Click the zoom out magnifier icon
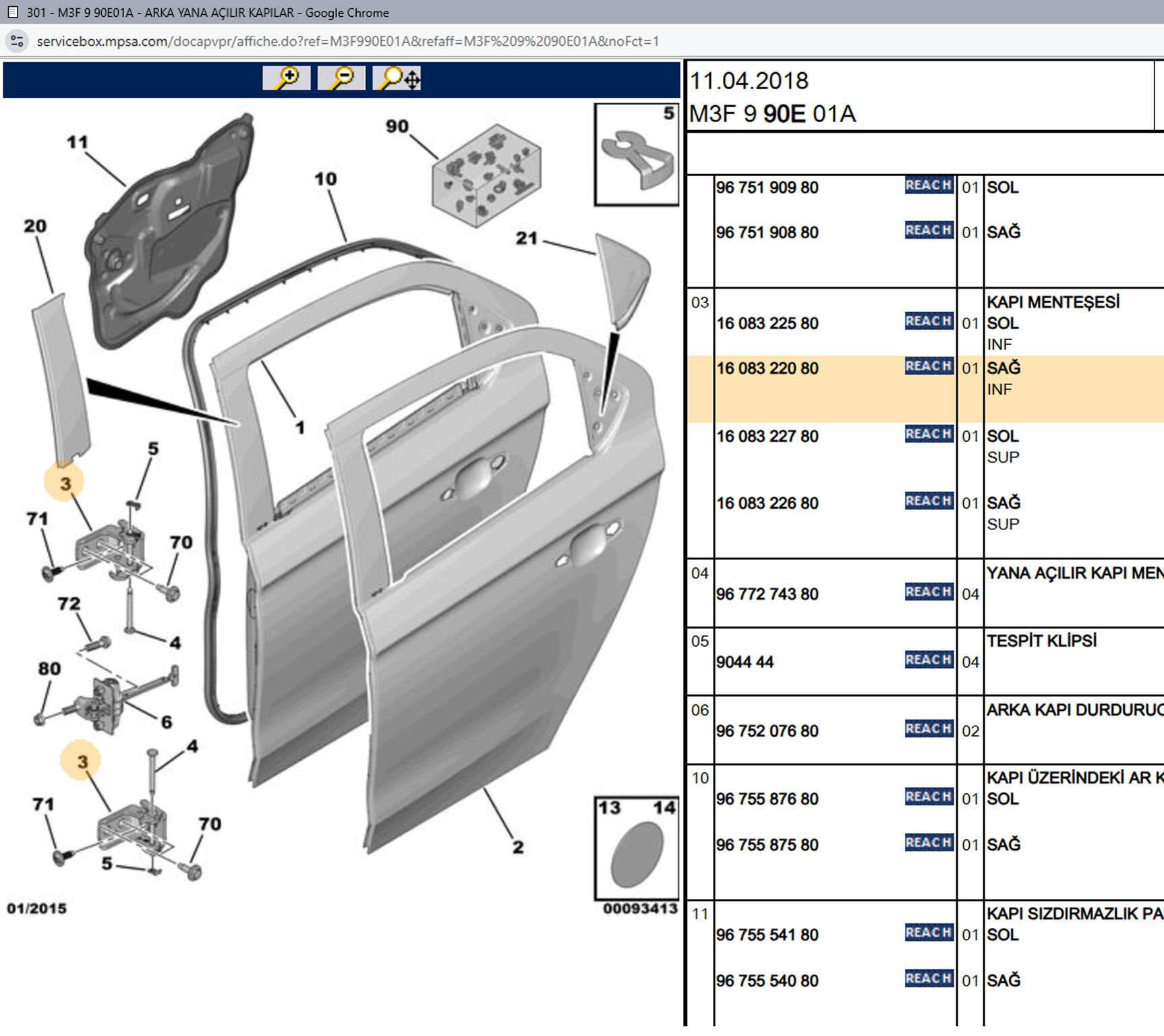The width and height of the screenshot is (1164, 1036). point(341,78)
